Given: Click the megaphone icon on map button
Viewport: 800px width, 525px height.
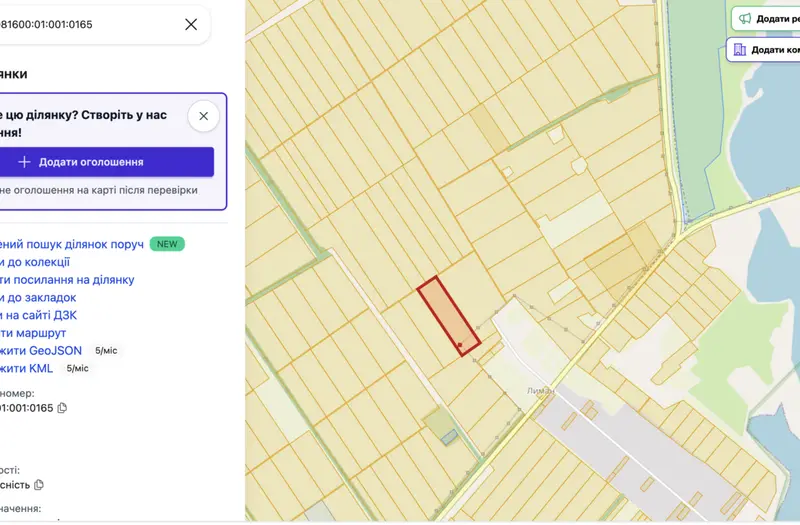Looking at the screenshot, I should (x=745, y=19).
